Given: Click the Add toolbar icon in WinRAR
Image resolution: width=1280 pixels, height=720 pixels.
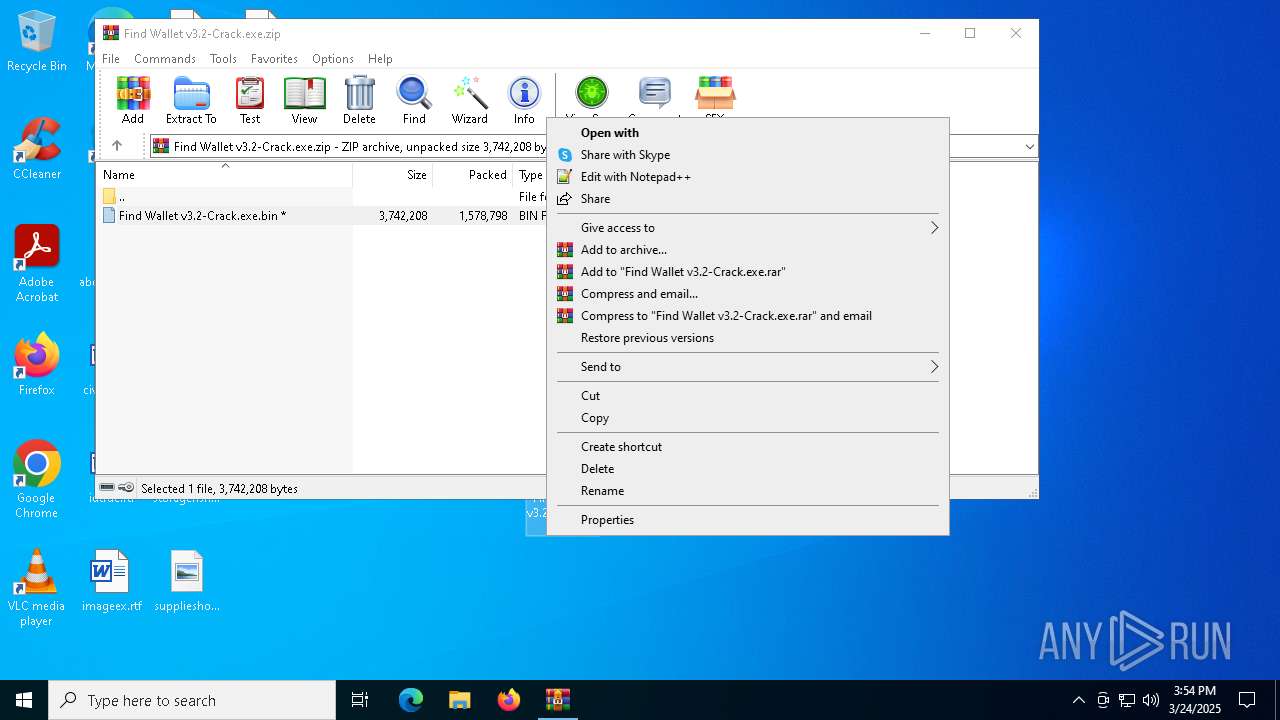Looking at the screenshot, I should [133, 100].
